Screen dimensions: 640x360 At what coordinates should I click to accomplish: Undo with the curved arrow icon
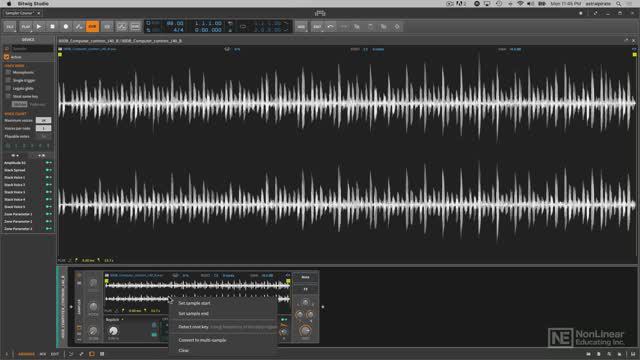tap(331, 27)
